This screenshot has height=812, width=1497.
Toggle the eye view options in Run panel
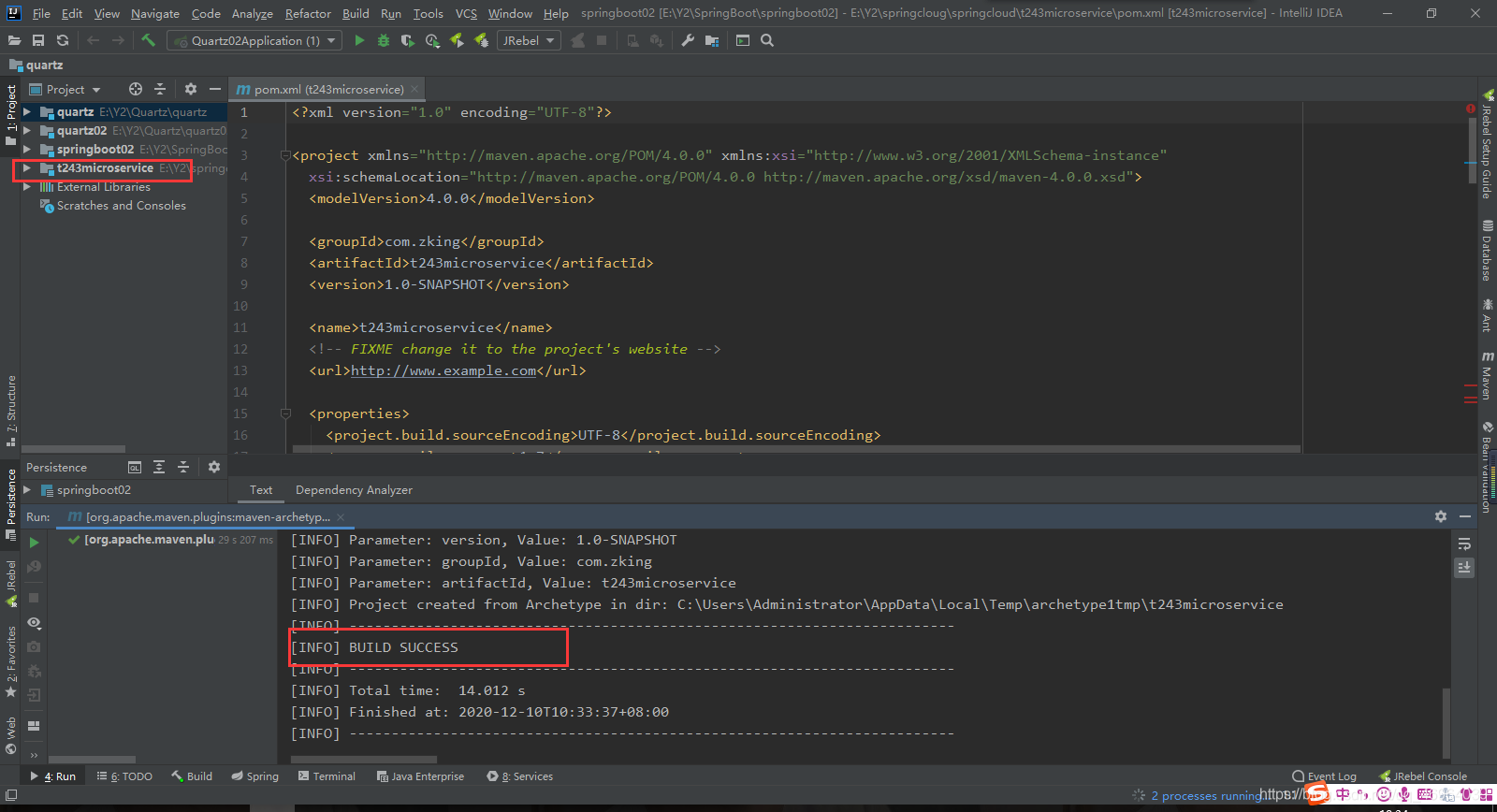34,623
